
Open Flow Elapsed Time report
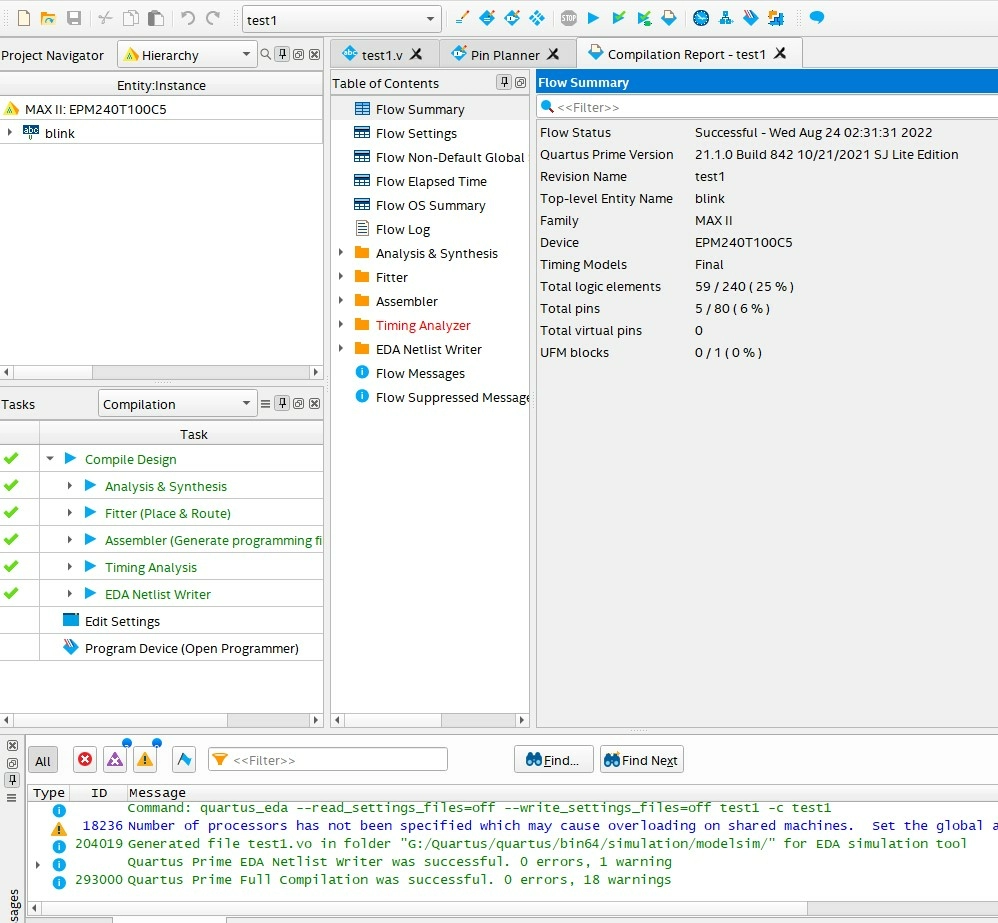431,181
